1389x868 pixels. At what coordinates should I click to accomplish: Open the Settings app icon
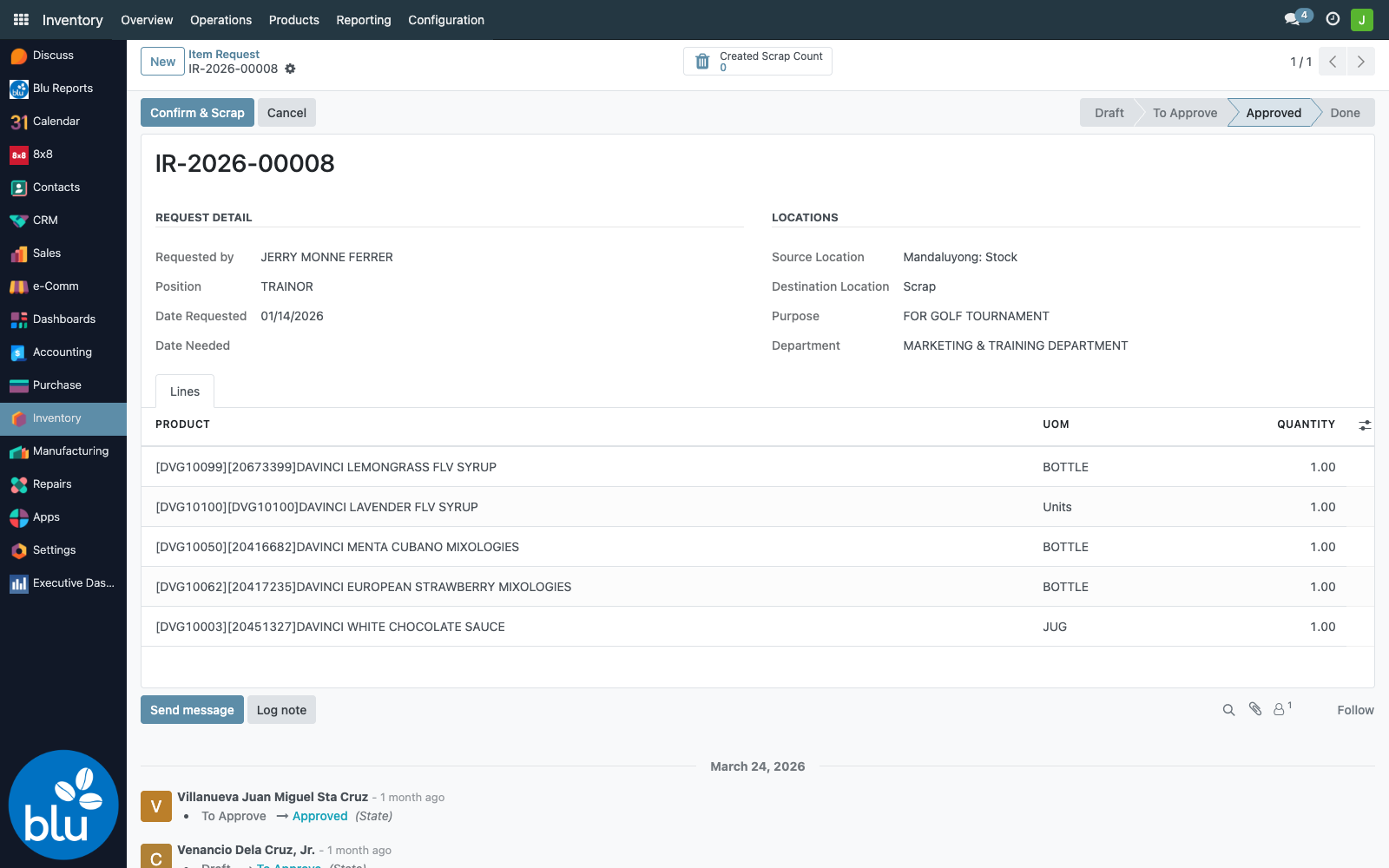tap(19, 550)
